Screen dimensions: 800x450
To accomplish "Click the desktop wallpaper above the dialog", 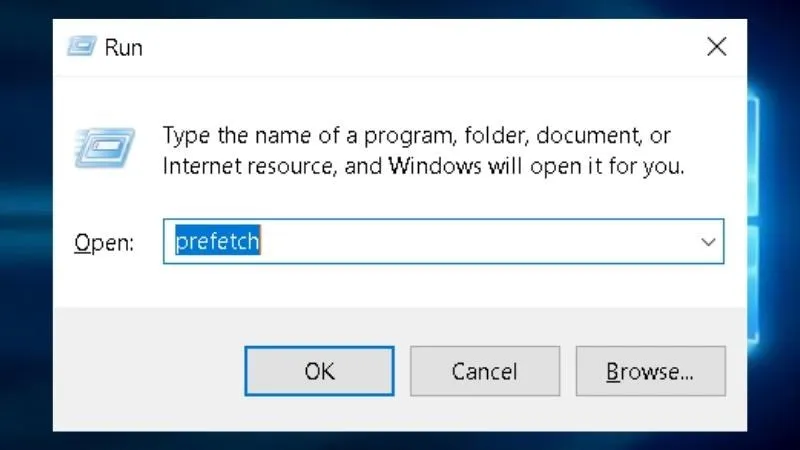I will click(400, 9).
